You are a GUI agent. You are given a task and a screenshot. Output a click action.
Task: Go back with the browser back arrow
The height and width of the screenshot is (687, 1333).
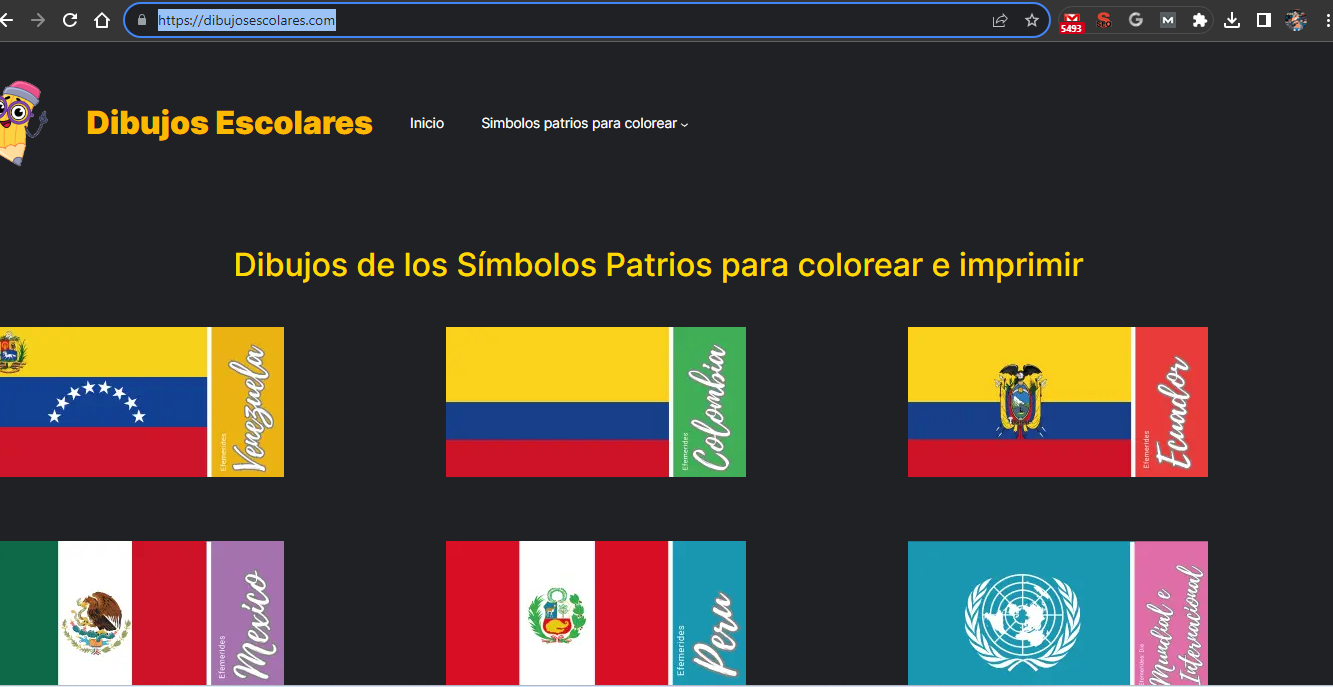(x=5, y=20)
